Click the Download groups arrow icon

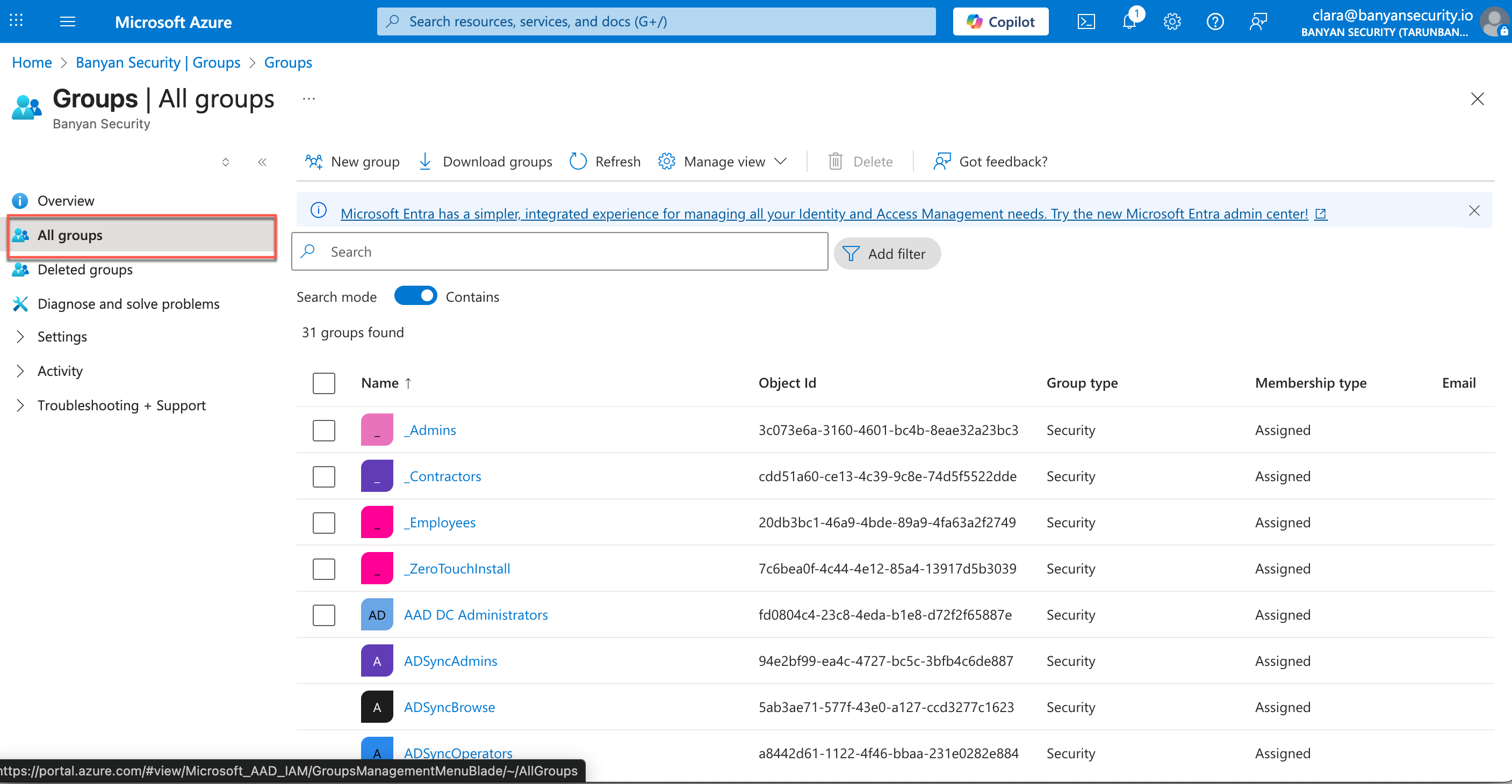[425, 161]
